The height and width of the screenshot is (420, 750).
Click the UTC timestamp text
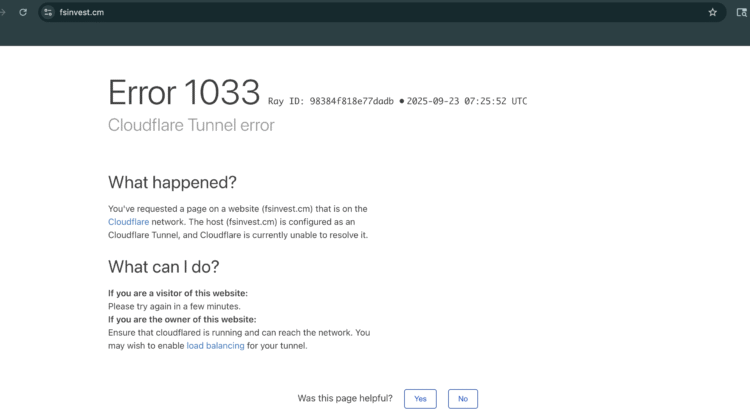(x=467, y=101)
